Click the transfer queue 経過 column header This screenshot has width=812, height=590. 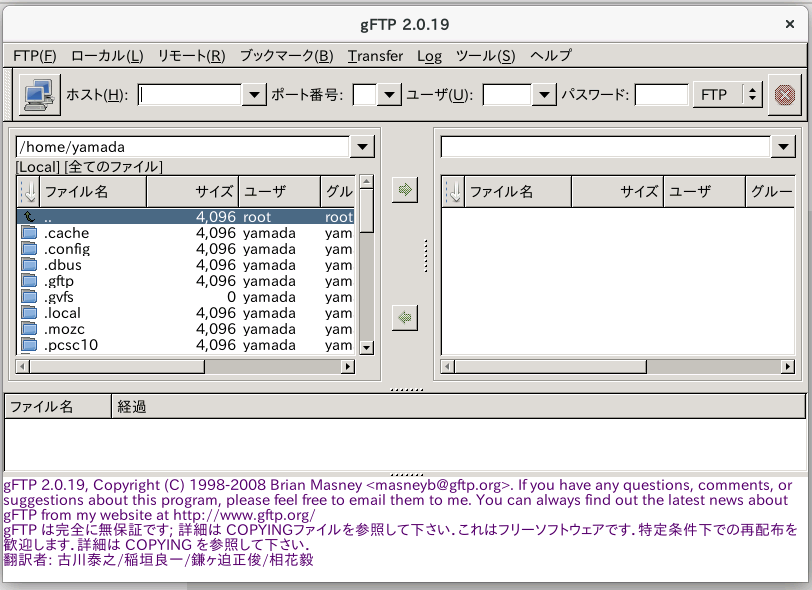(x=458, y=407)
